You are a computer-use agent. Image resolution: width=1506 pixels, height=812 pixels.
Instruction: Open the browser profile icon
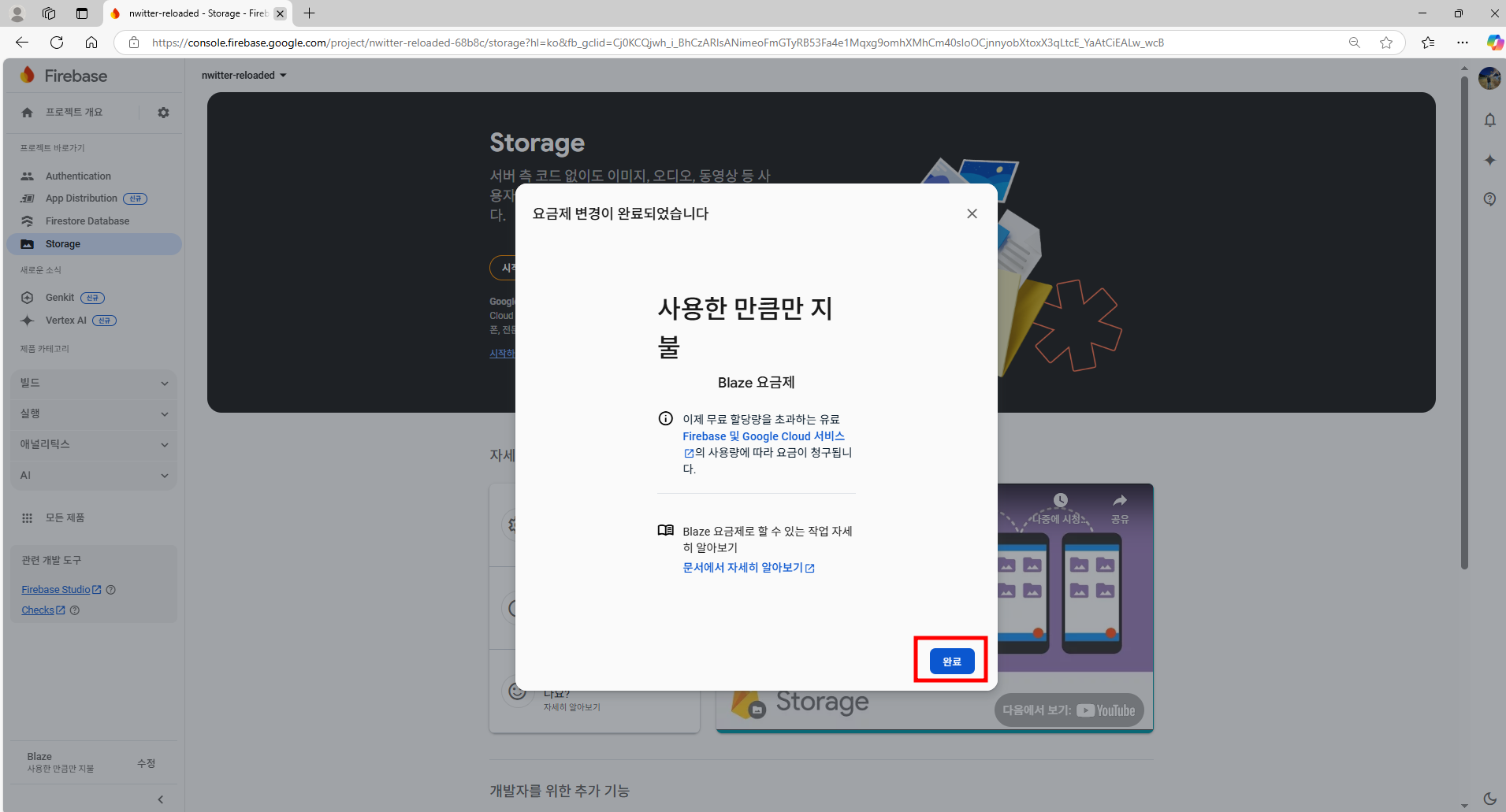pyautogui.click(x=17, y=13)
